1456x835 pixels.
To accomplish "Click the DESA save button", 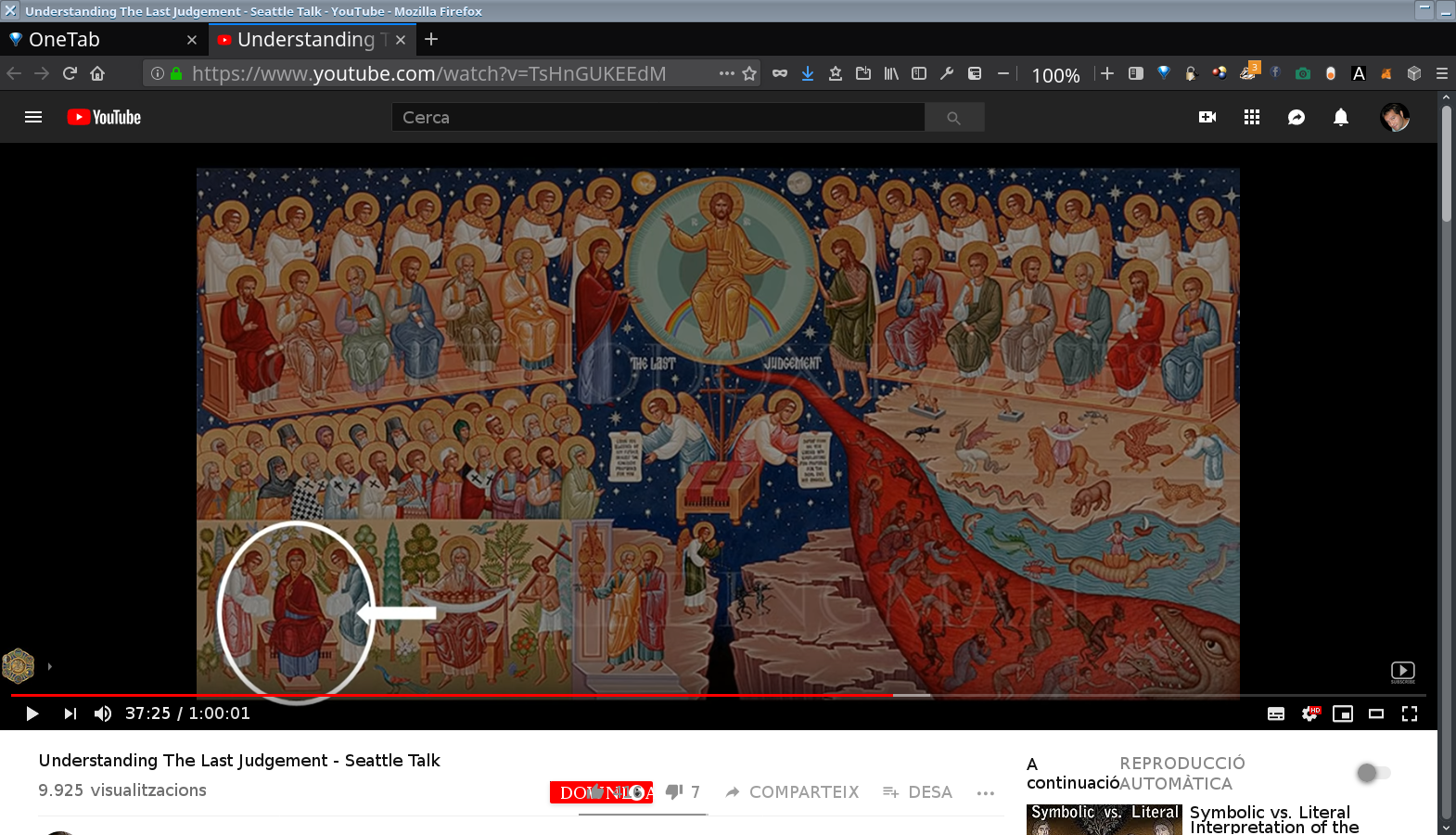I will pyautogui.click(x=918, y=792).
